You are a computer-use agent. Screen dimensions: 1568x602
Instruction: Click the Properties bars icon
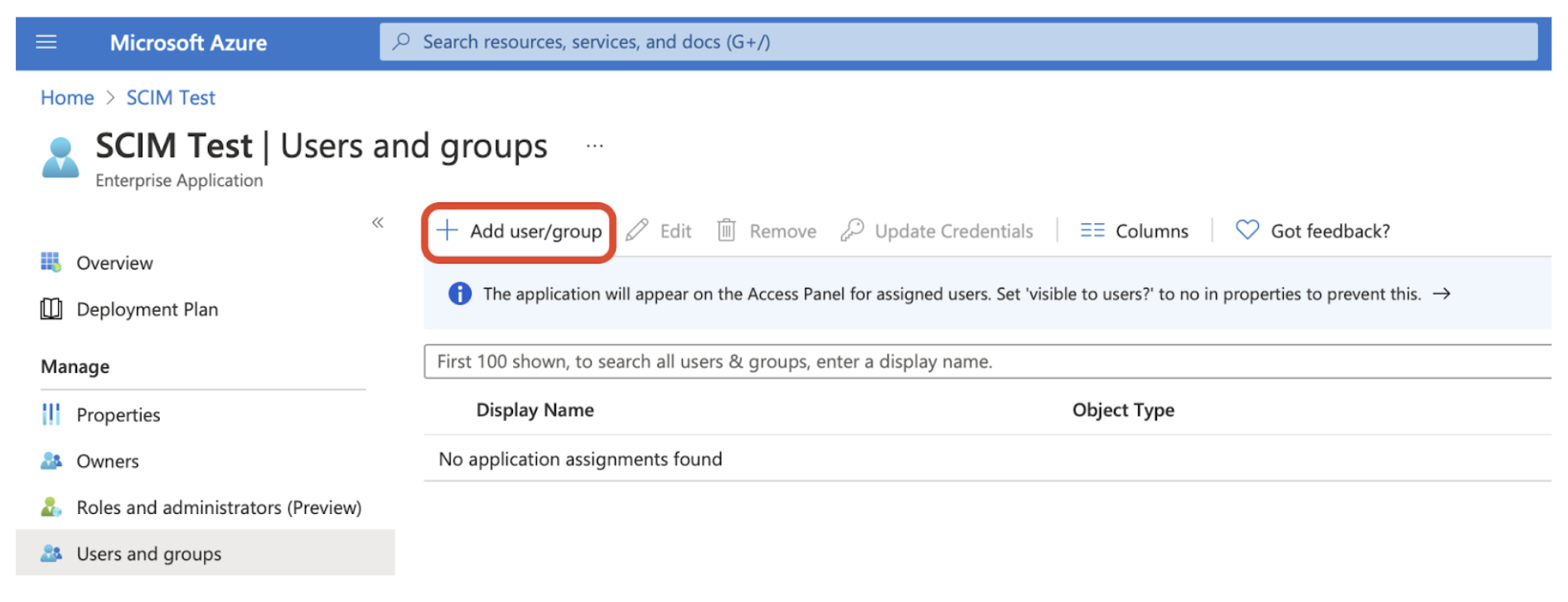[x=51, y=414]
